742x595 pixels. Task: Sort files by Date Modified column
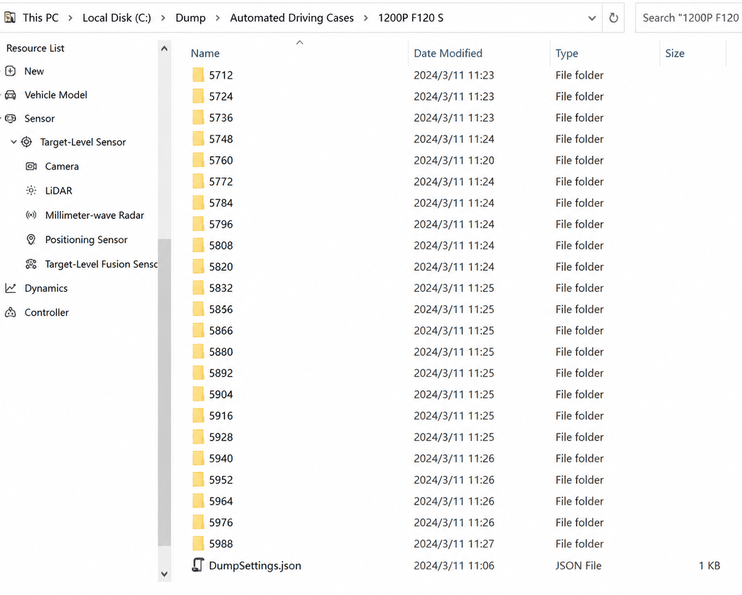pos(448,53)
